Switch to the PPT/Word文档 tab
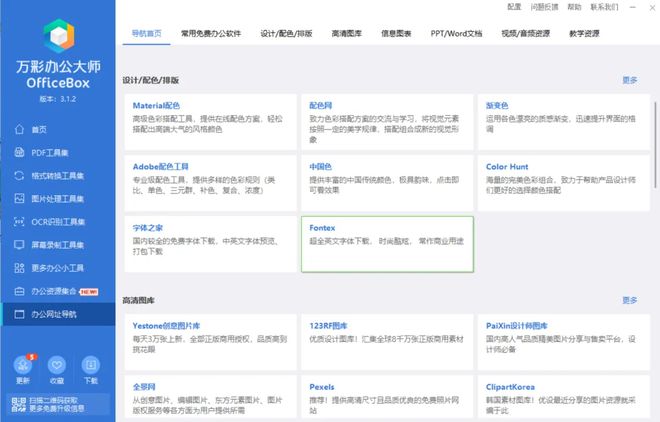Viewport: 660px width, 422px height. pyautogui.click(x=456, y=33)
